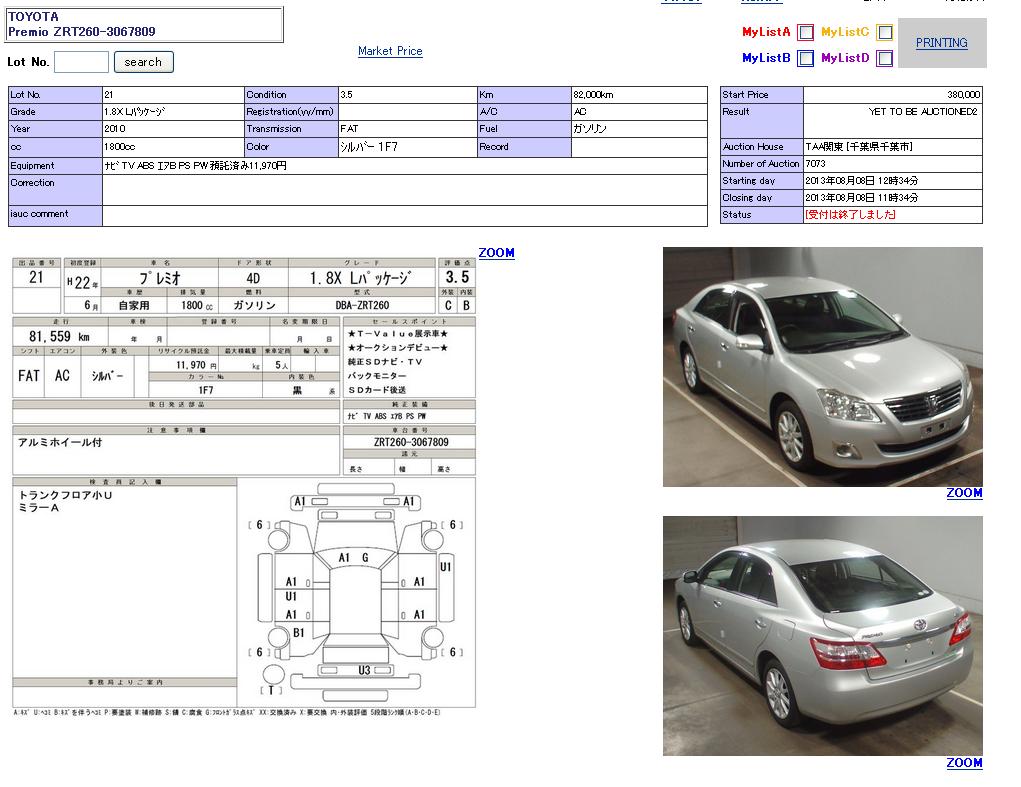
Task: Open the front view photo of the Premio
Action: pos(822,367)
